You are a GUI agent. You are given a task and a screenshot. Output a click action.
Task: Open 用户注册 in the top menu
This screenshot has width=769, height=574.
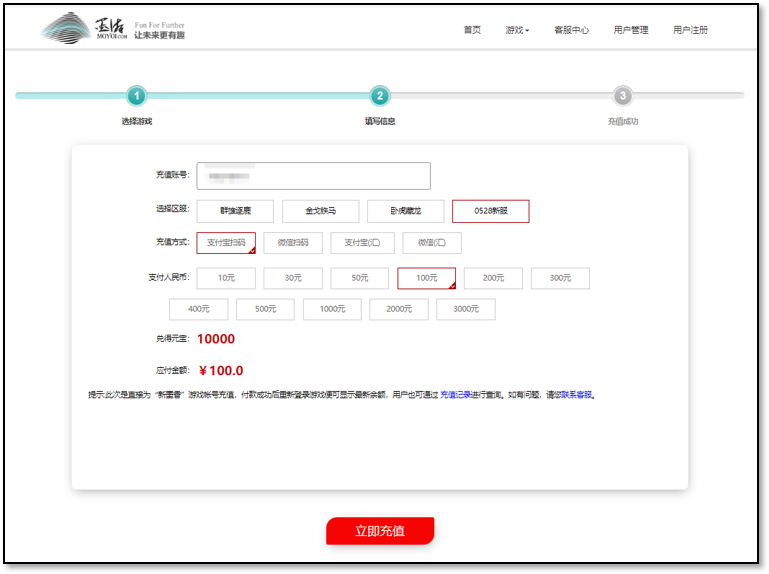click(x=690, y=30)
